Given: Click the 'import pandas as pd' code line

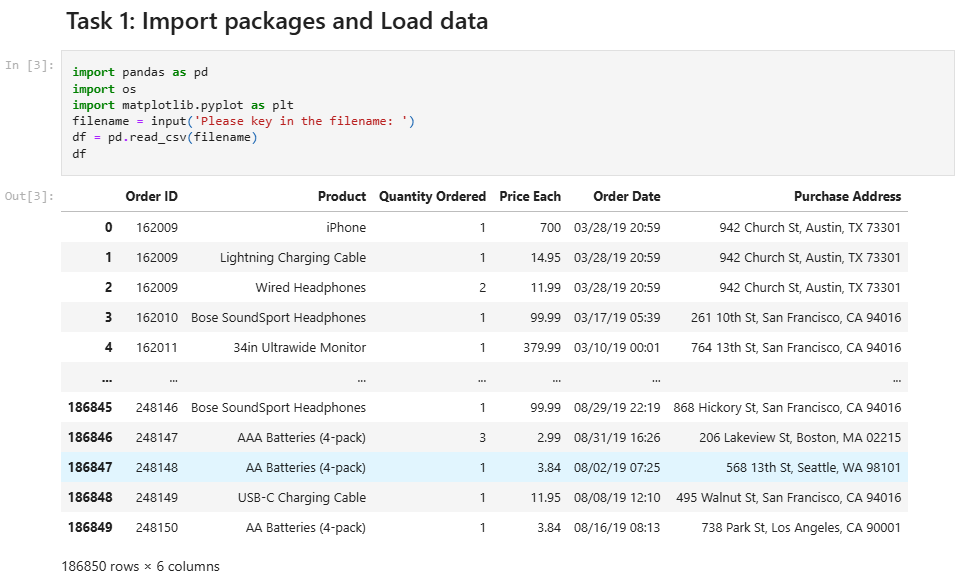Looking at the screenshot, I should 140,72.
